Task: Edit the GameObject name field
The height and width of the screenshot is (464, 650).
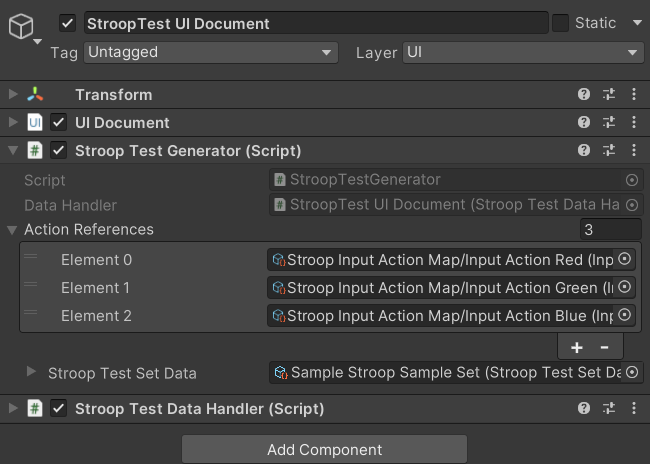Action: [x=316, y=23]
